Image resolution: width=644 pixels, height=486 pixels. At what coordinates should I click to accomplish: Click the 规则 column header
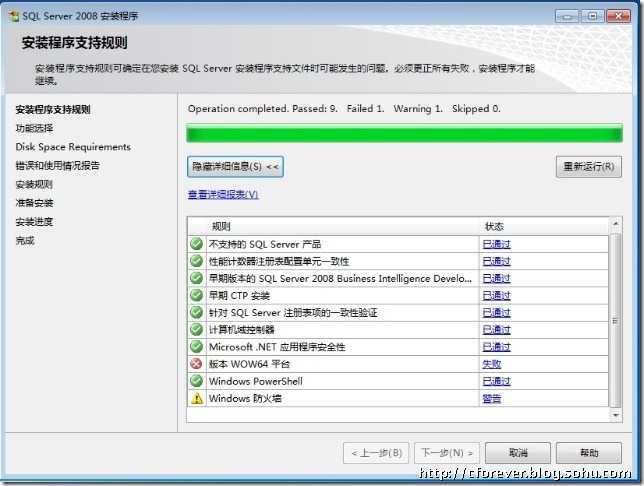tap(333, 226)
